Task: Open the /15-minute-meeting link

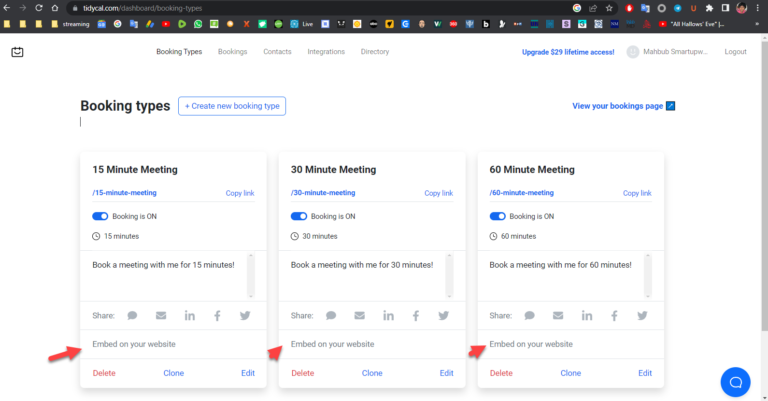Action: (124, 193)
